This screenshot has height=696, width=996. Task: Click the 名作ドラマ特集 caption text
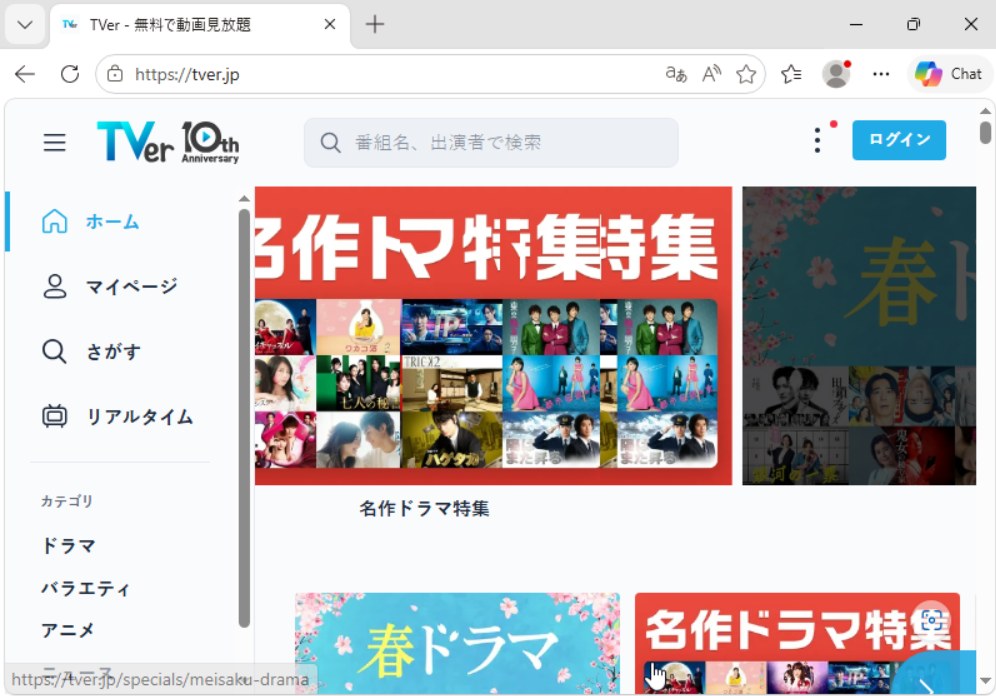[424, 508]
